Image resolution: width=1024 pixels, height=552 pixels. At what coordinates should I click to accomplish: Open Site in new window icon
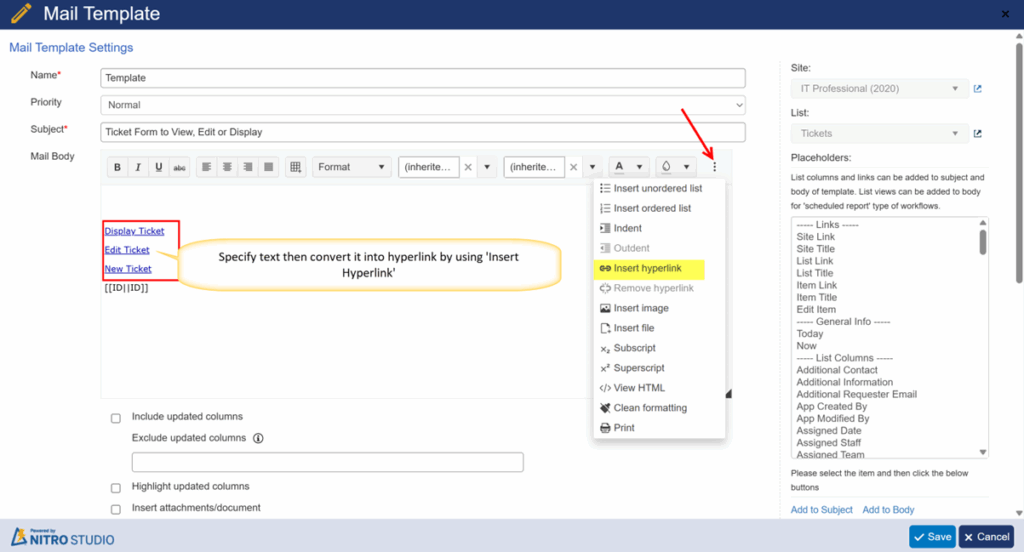[x=978, y=89]
